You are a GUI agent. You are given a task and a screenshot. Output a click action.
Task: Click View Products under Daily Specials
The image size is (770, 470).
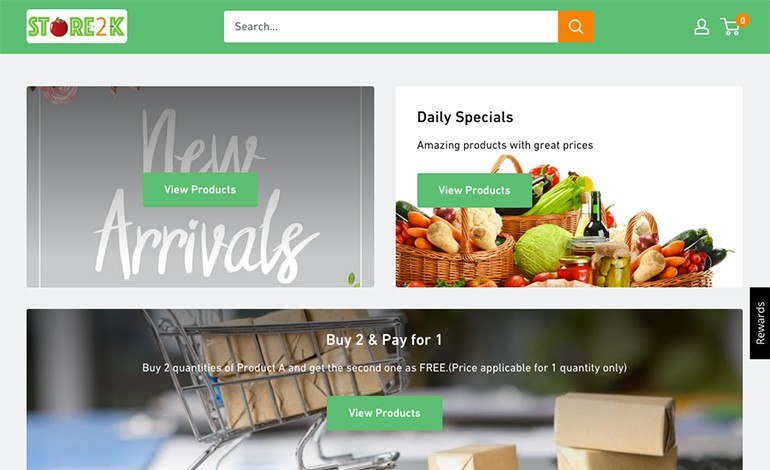[x=474, y=190]
